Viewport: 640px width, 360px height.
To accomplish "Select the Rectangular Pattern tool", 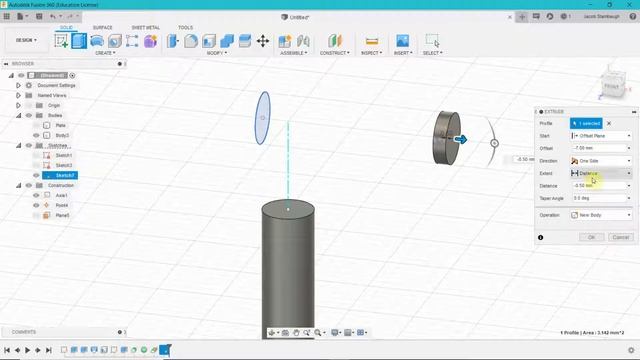I will tap(132, 41).
